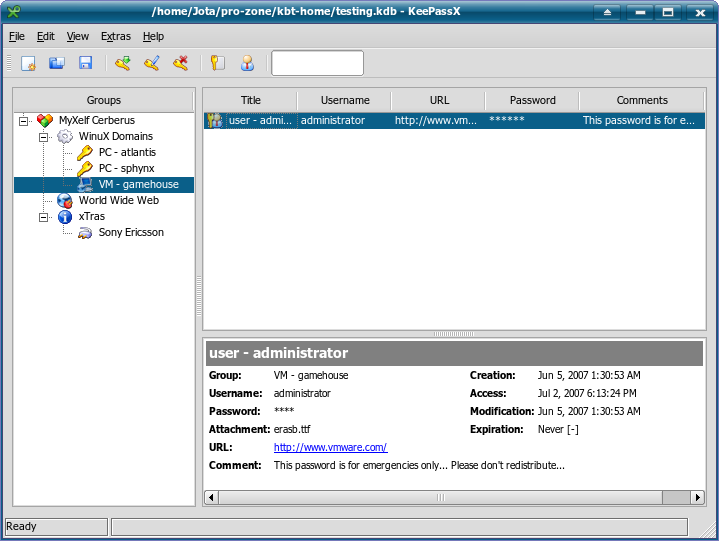Click the gear icon beside WinuX Domains
Screen dimensions: 719x541
coord(65,137)
